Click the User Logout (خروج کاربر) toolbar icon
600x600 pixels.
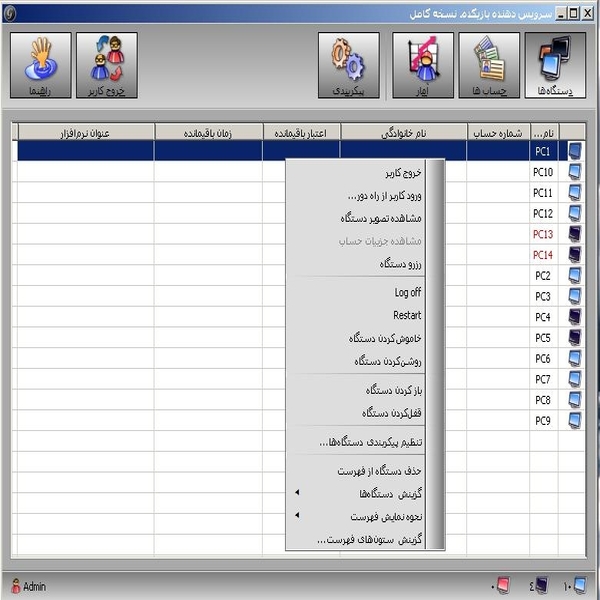pyautogui.click(x=107, y=65)
